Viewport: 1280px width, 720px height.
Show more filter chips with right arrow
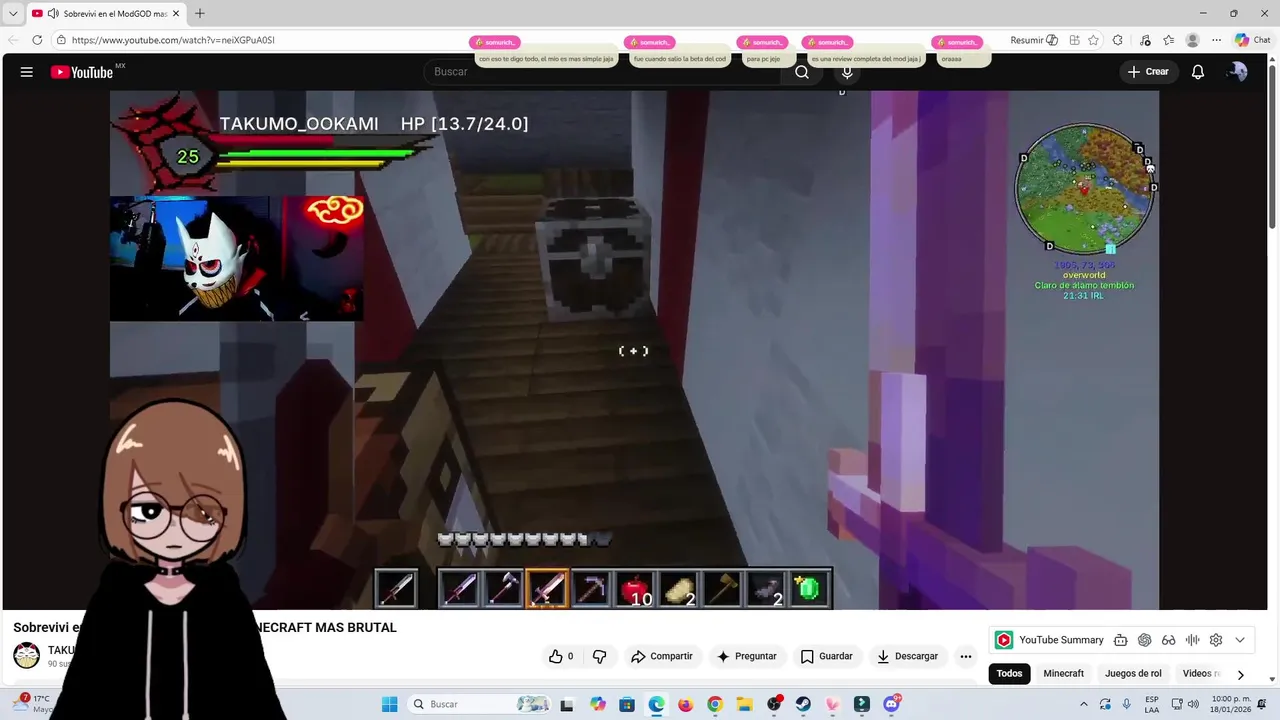pos(1241,675)
